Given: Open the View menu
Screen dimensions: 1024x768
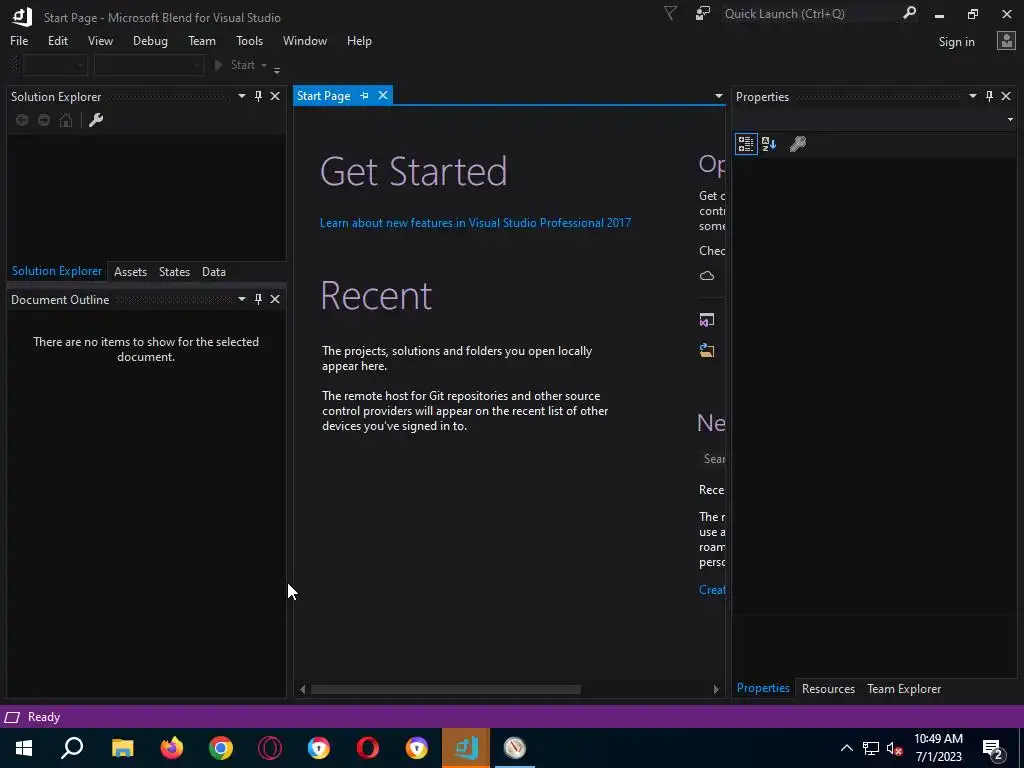Looking at the screenshot, I should point(100,40).
